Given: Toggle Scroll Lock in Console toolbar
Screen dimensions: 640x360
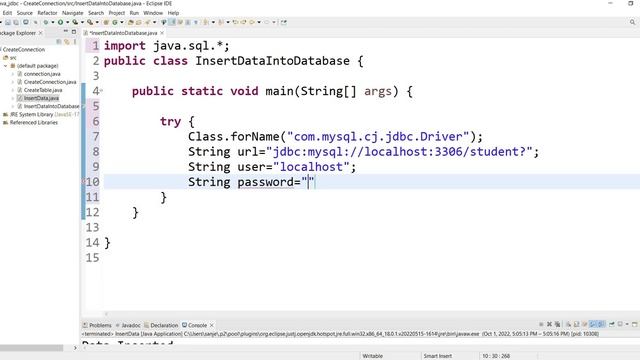Looking at the screenshot, I should click(576, 324).
